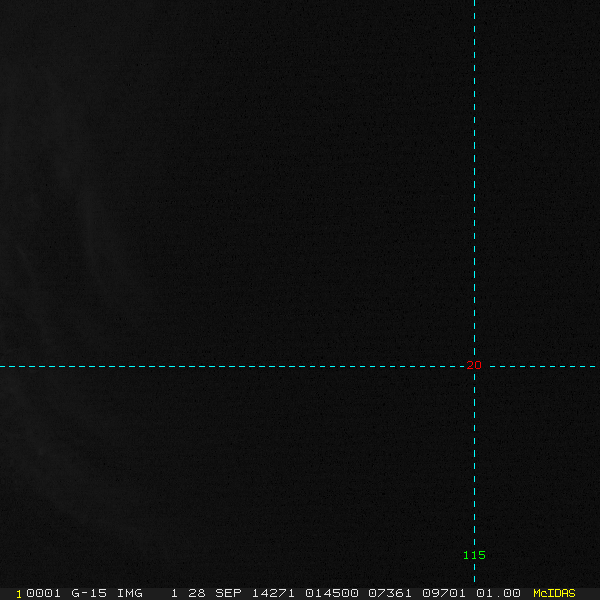Click the SEP month text
The height and width of the screenshot is (600, 600).
(228, 593)
